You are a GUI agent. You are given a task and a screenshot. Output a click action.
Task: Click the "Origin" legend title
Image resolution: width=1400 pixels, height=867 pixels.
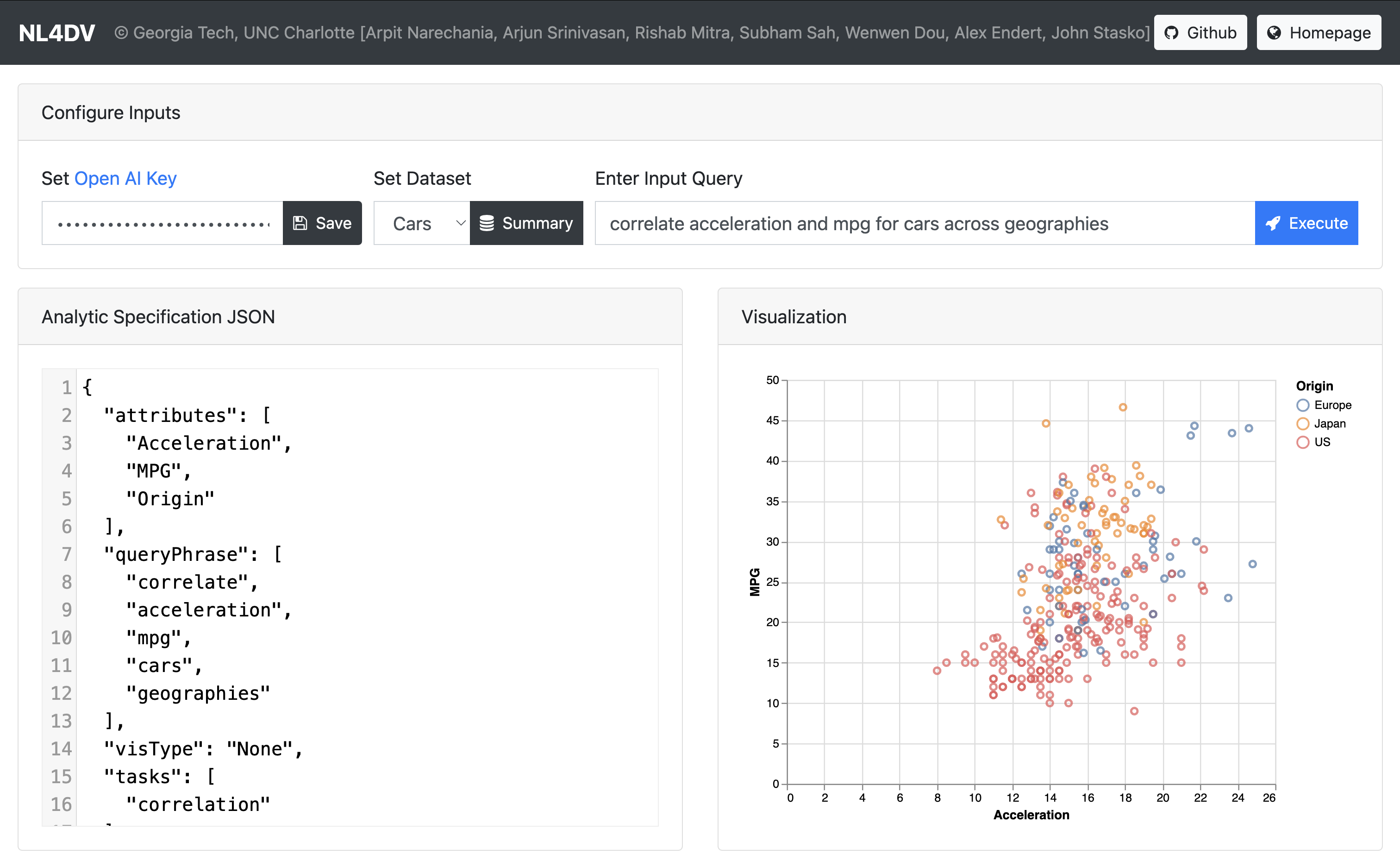click(1315, 386)
